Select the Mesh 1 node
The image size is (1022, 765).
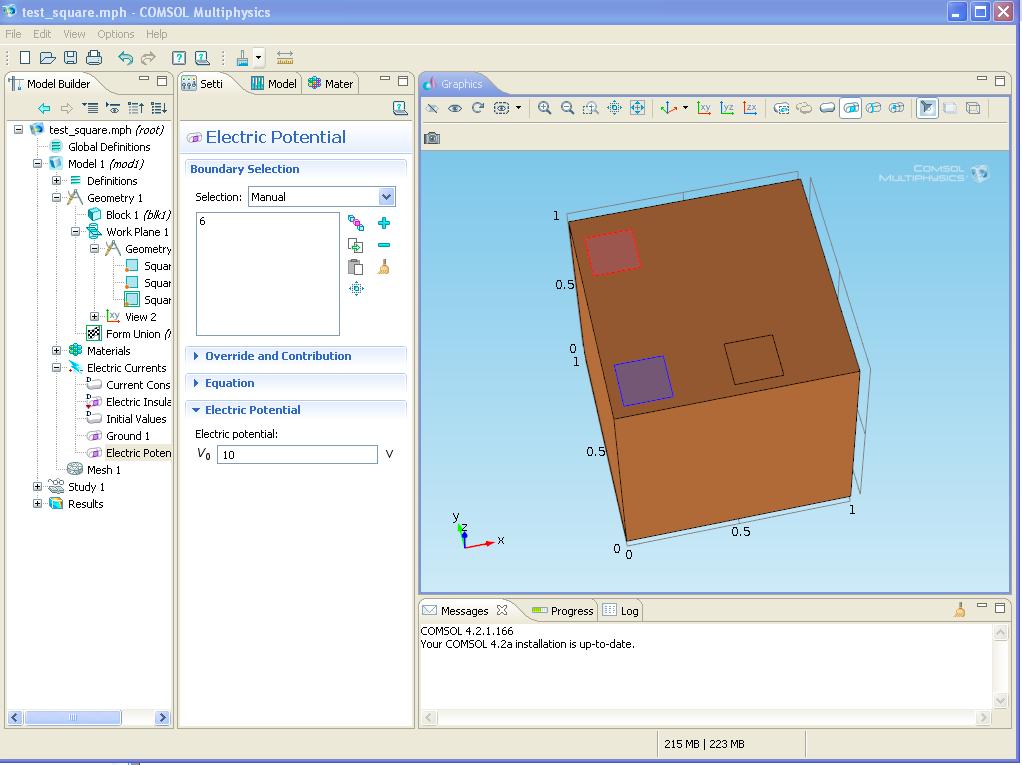[104, 470]
